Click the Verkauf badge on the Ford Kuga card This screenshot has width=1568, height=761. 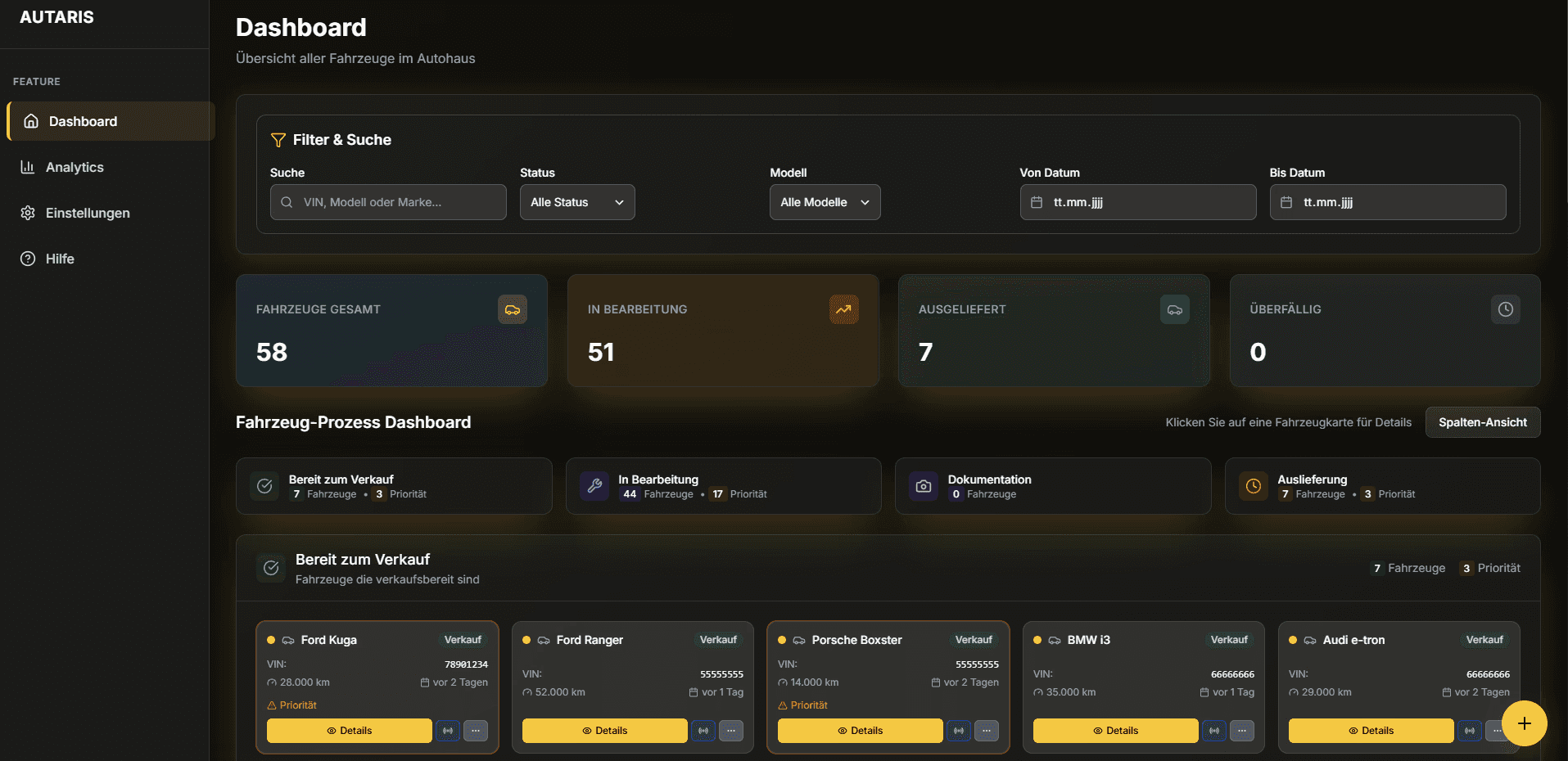coord(463,640)
